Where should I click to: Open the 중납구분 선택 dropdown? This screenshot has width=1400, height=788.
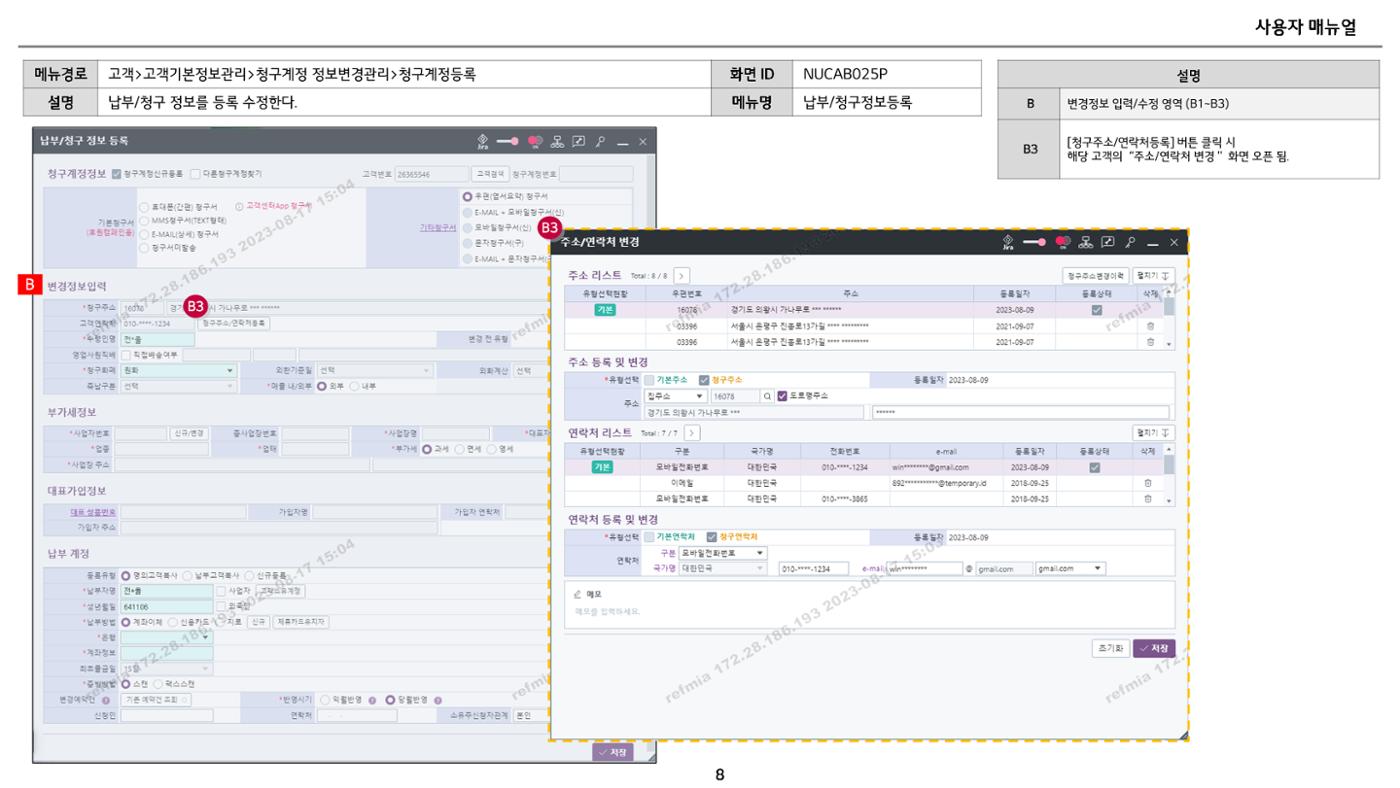[179, 386]
